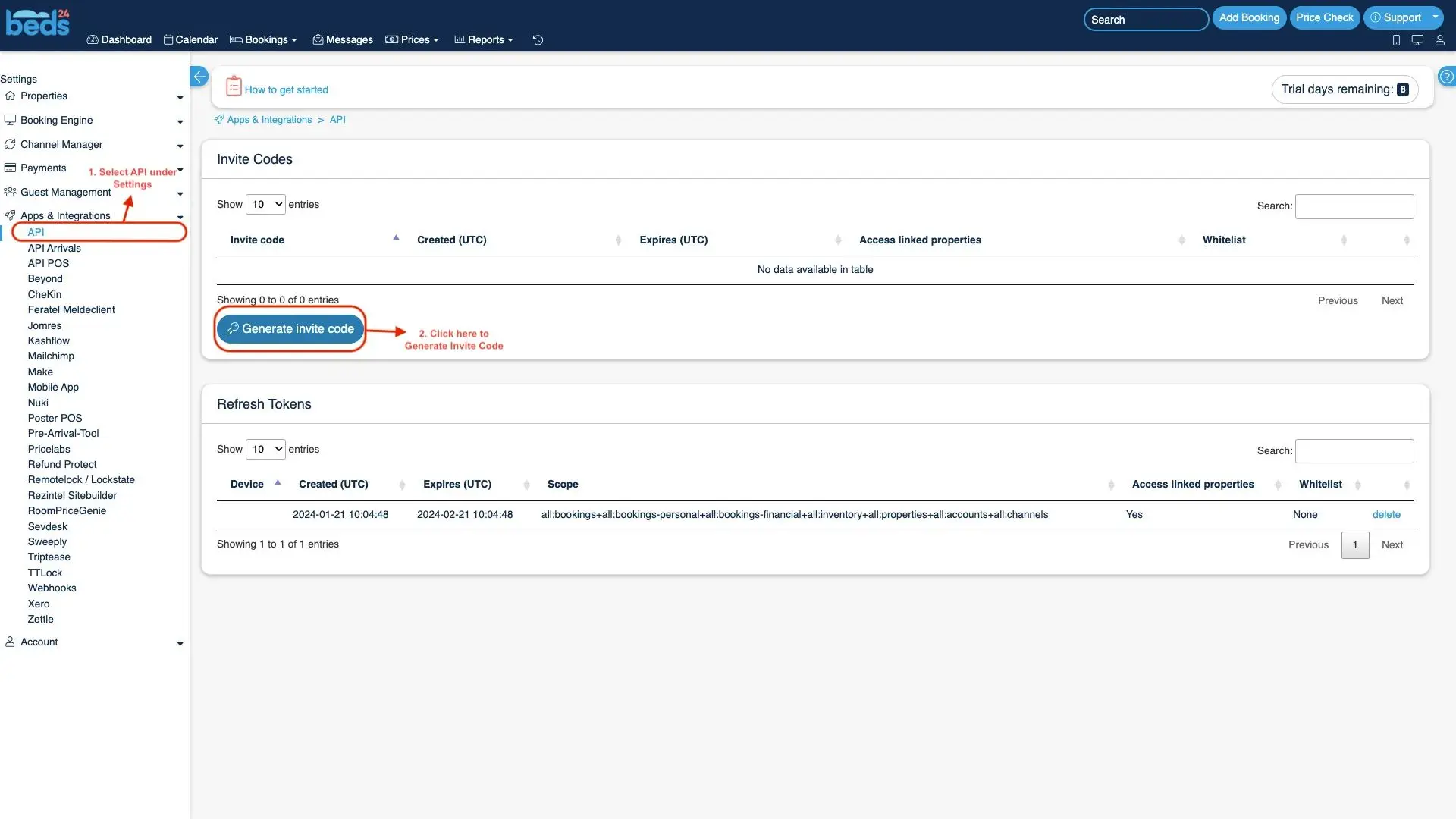Open the Calendar section icon
The height and width of the screenshot is (819, 1456).
pos(167,39)
